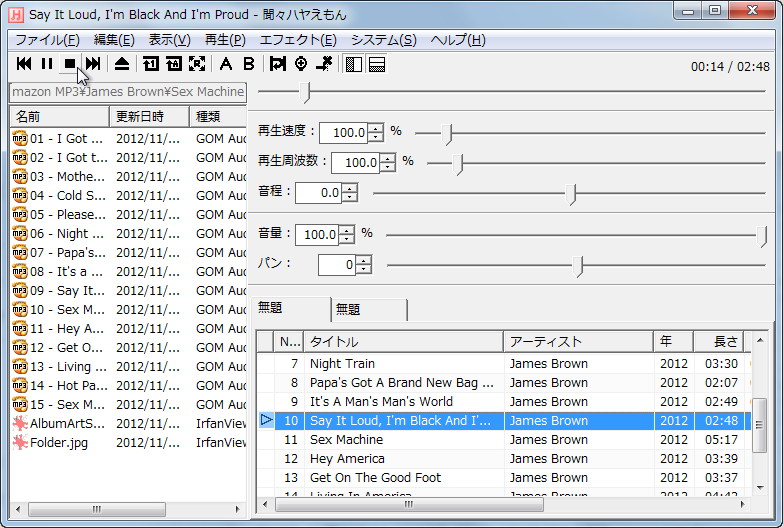Toggle repeat-all icon

(174, 63)
